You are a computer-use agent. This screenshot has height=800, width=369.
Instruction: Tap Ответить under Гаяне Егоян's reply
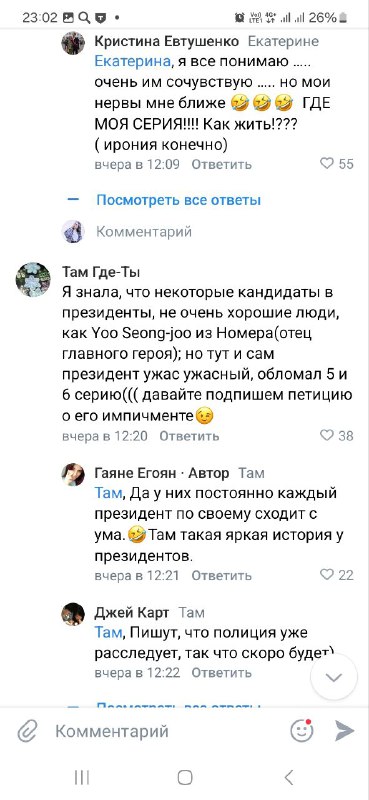click(x=222, y=575)
